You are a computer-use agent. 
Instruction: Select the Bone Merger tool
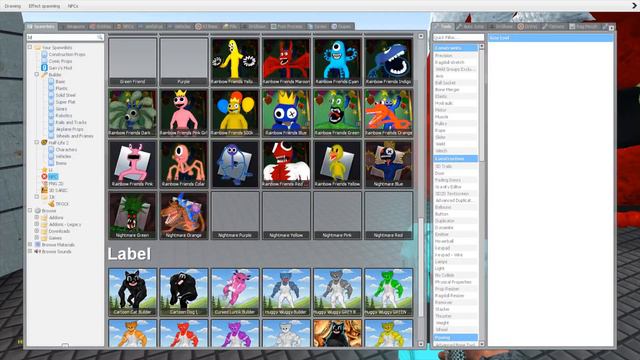(455, 89)
